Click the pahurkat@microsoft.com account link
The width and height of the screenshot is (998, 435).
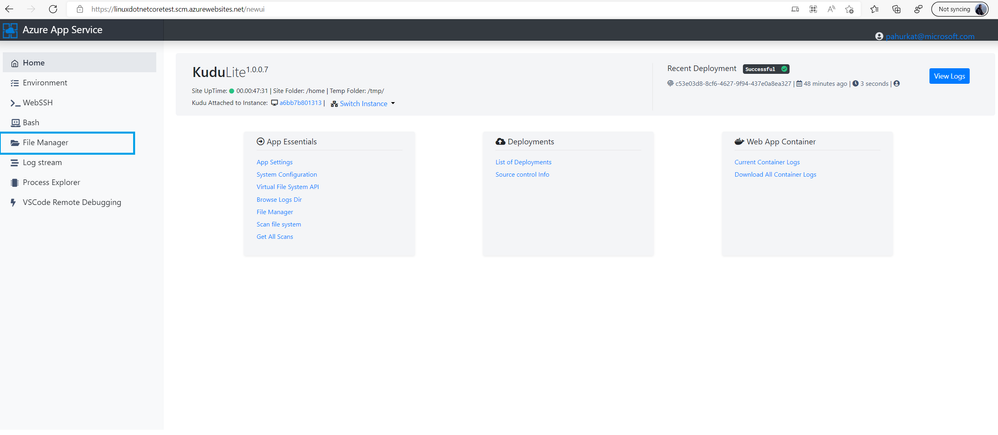930,36
